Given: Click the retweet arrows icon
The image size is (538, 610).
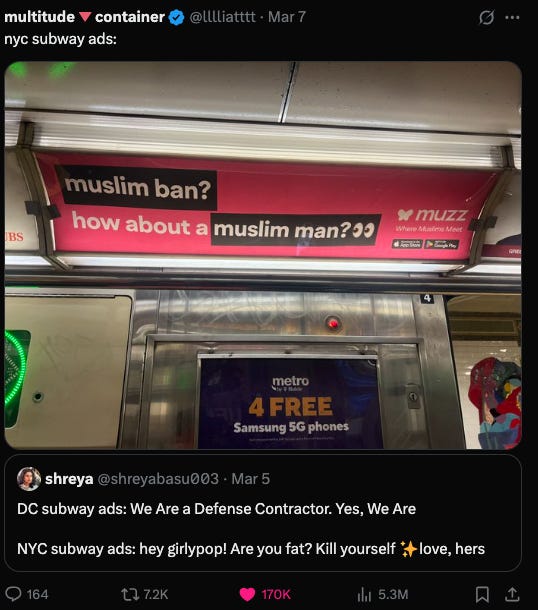Looking at the screenshot, I should click(129, 594).
